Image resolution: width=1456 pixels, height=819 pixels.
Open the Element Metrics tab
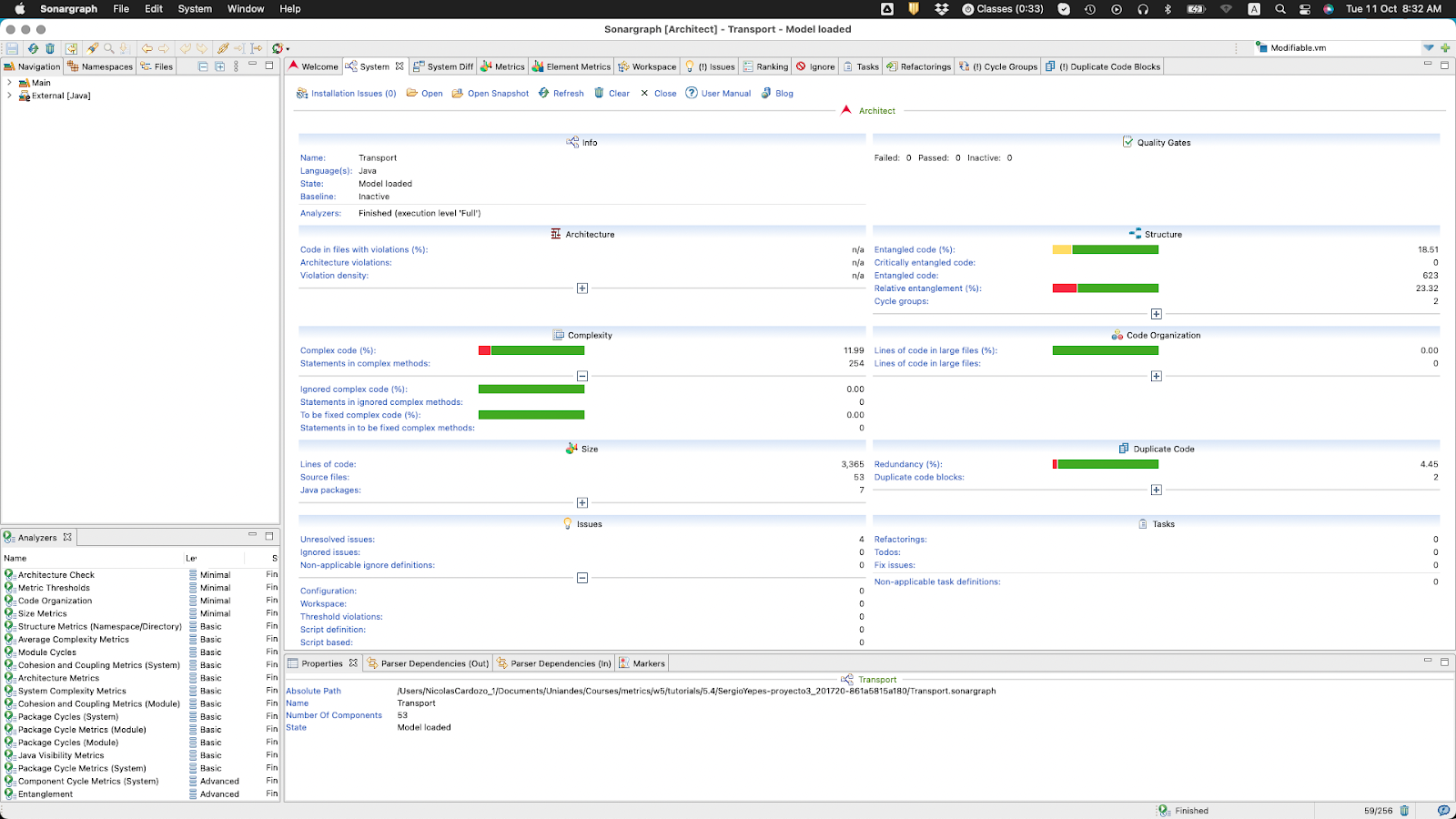[x=571, y=66]
